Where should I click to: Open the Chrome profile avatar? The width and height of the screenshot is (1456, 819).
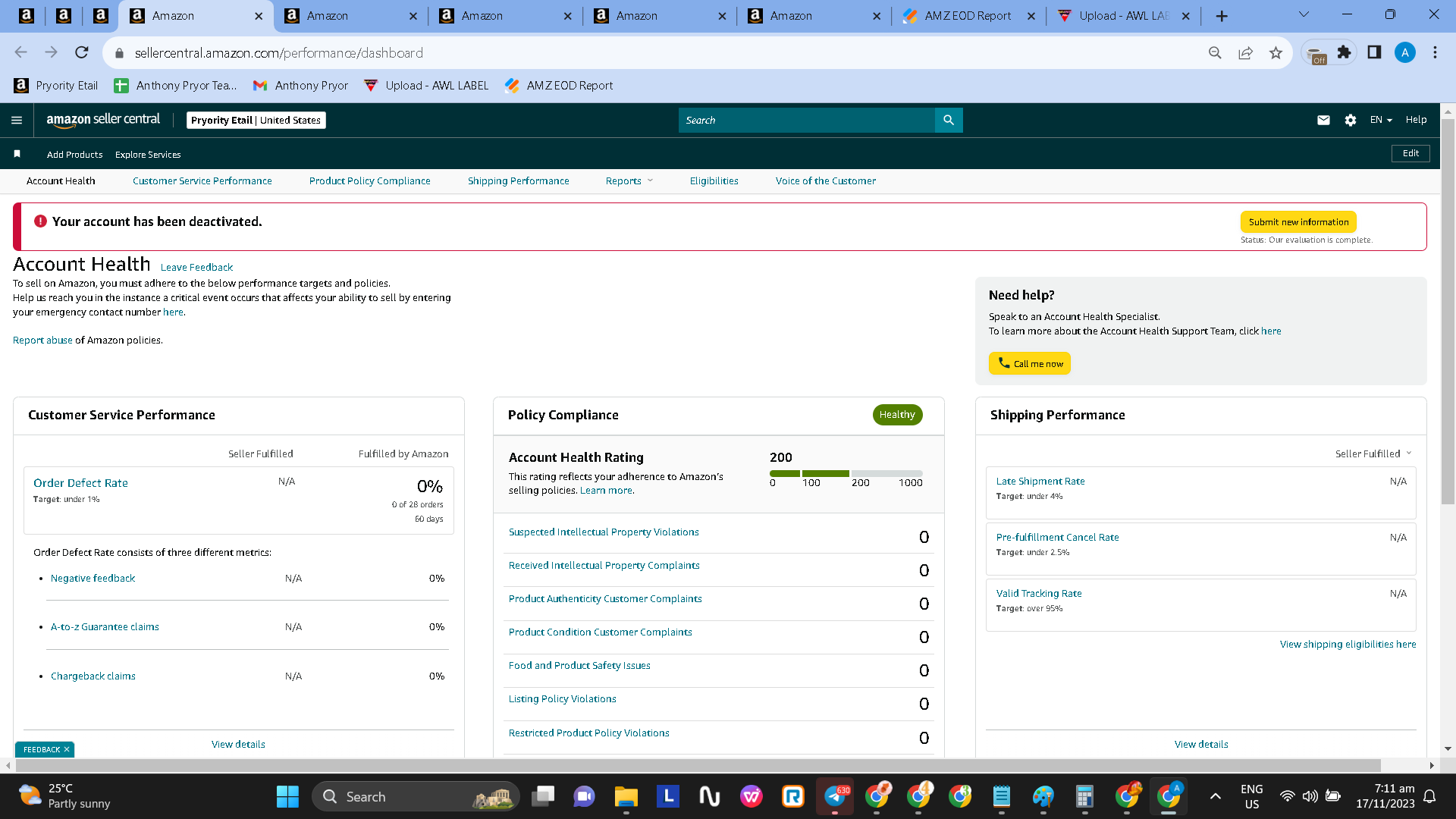(x=1404, y=52)
